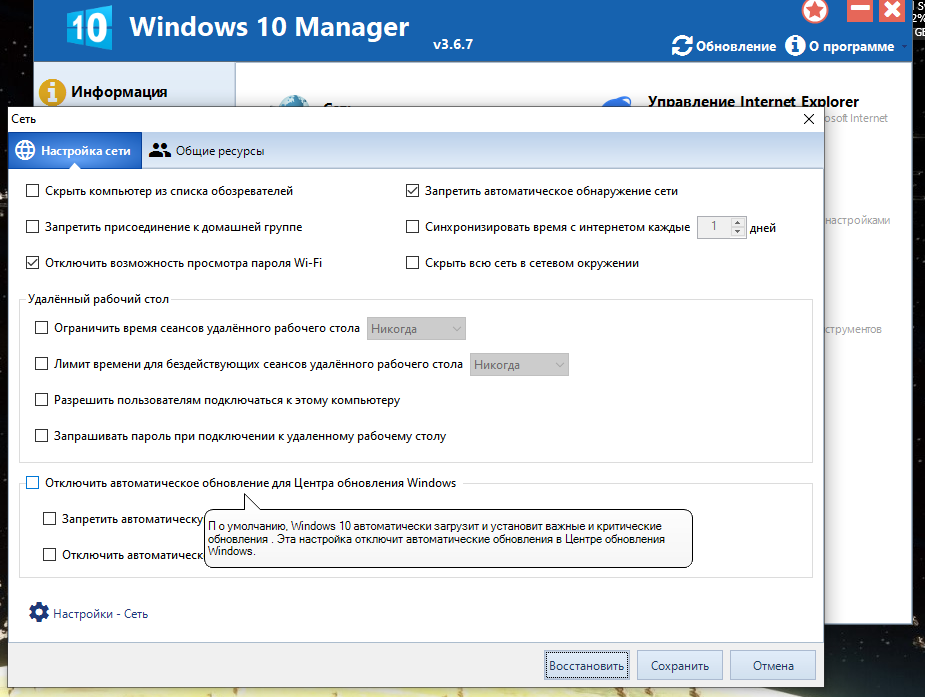The width and height of the screenshot is (925, 697).
Task: Switch to the Общие ресурсы tab
Action: click(x=208, y=151)
